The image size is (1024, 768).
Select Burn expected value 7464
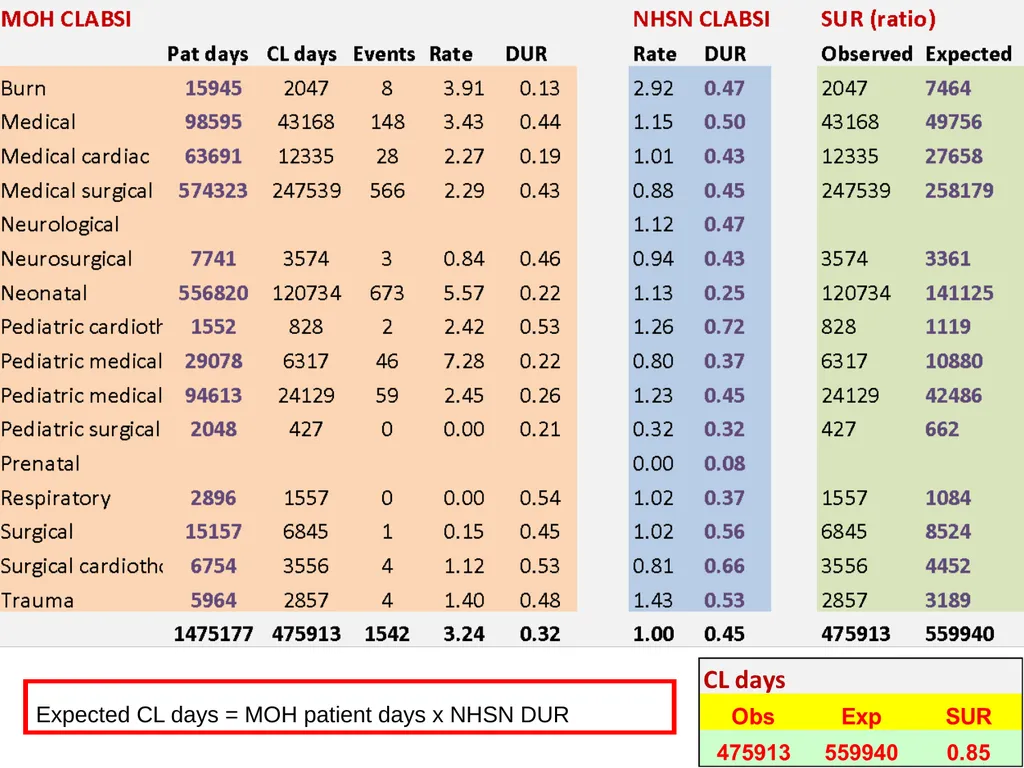click(948, 88)
